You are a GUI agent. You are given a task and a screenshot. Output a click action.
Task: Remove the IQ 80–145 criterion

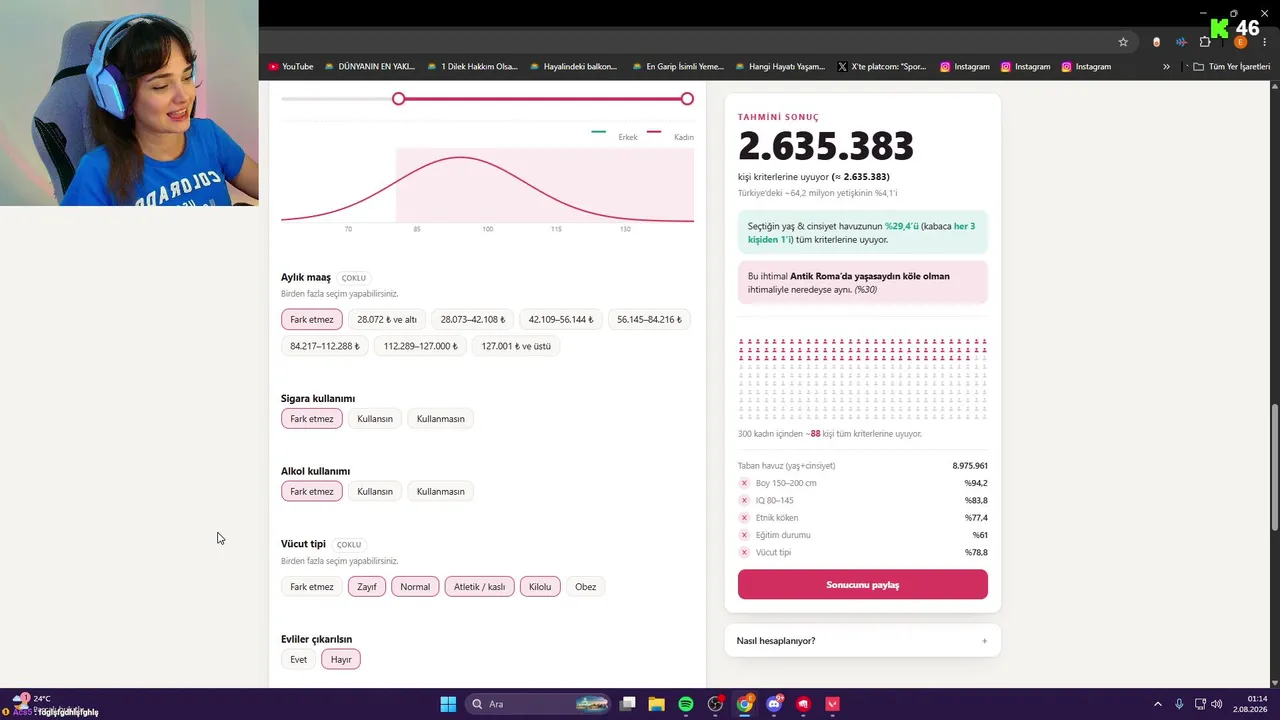point(744,500)
